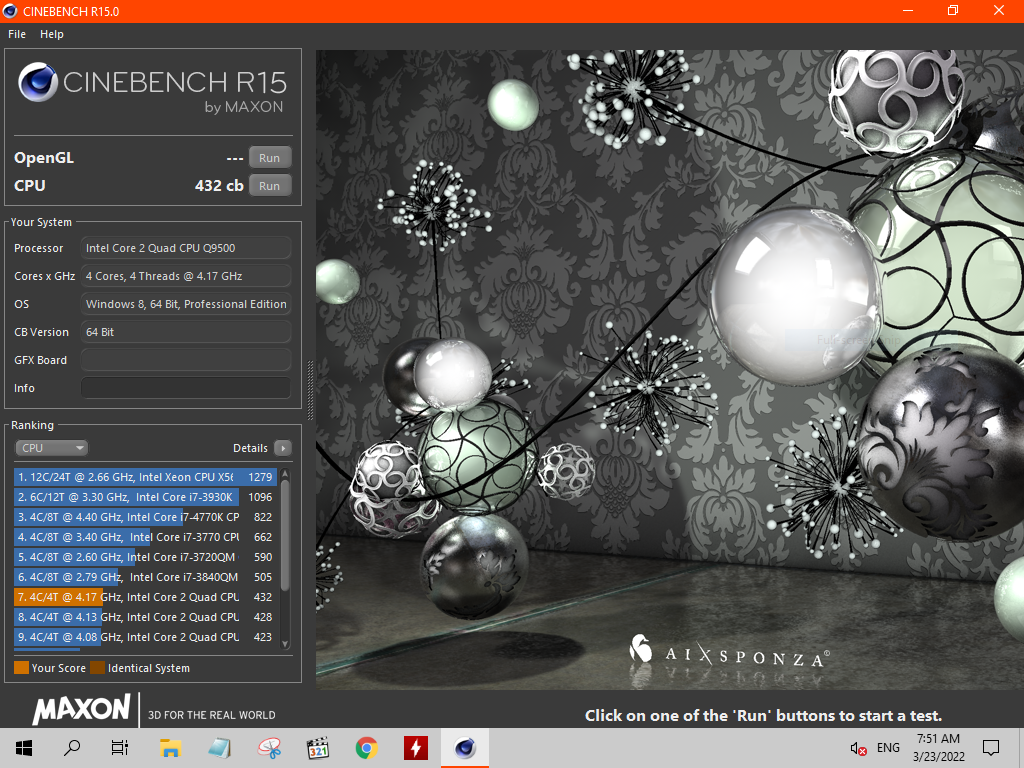Viewport: 1024px width, 768px height.
Task: Click the MAXON logo at bottom
Action: pos(82,709)
